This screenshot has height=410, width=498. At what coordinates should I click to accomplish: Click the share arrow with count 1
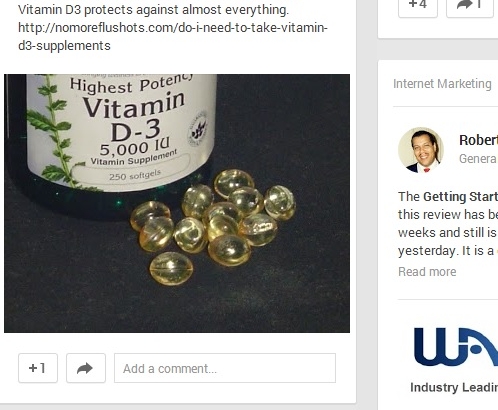point(470,5)
